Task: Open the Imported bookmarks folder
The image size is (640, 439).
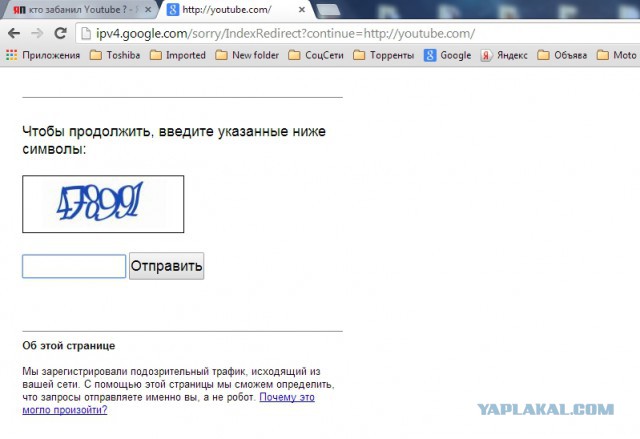Action: point(178,55)
